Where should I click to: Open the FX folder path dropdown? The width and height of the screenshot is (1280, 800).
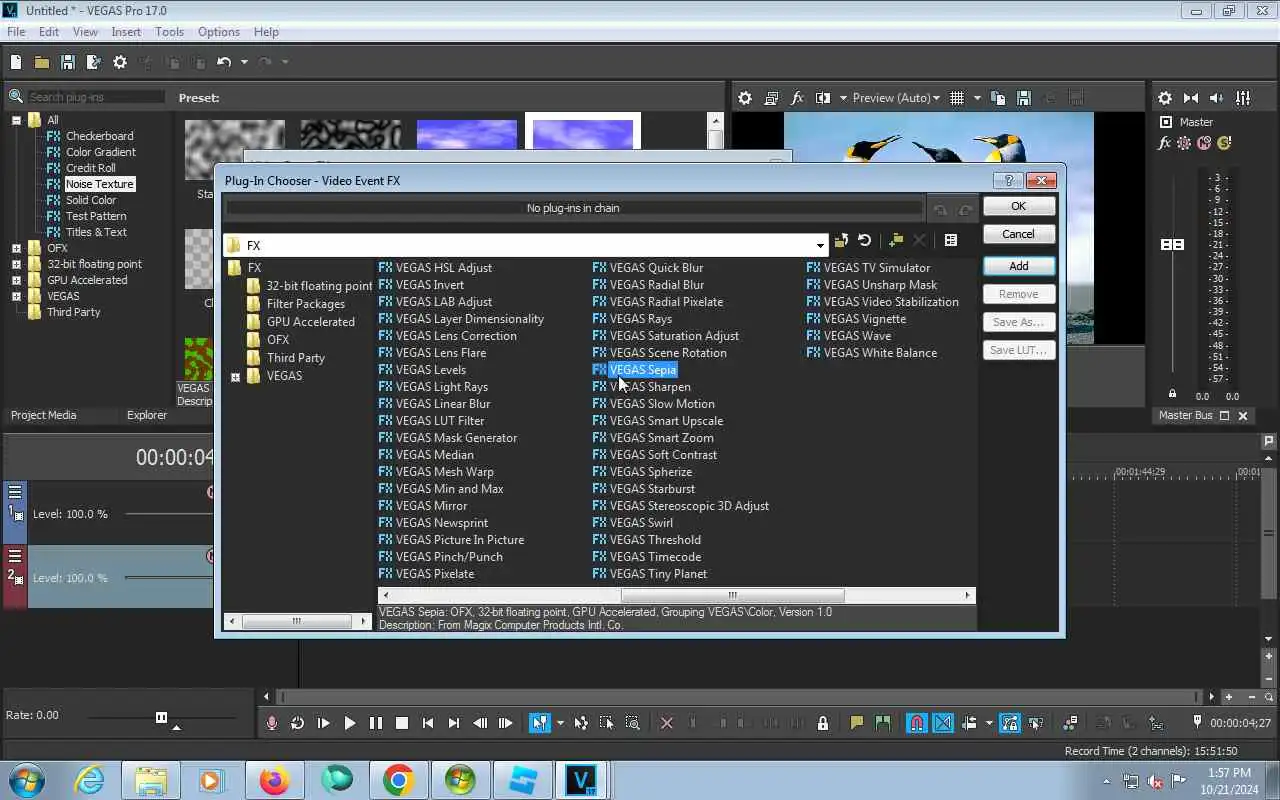(x=820, y=245)
